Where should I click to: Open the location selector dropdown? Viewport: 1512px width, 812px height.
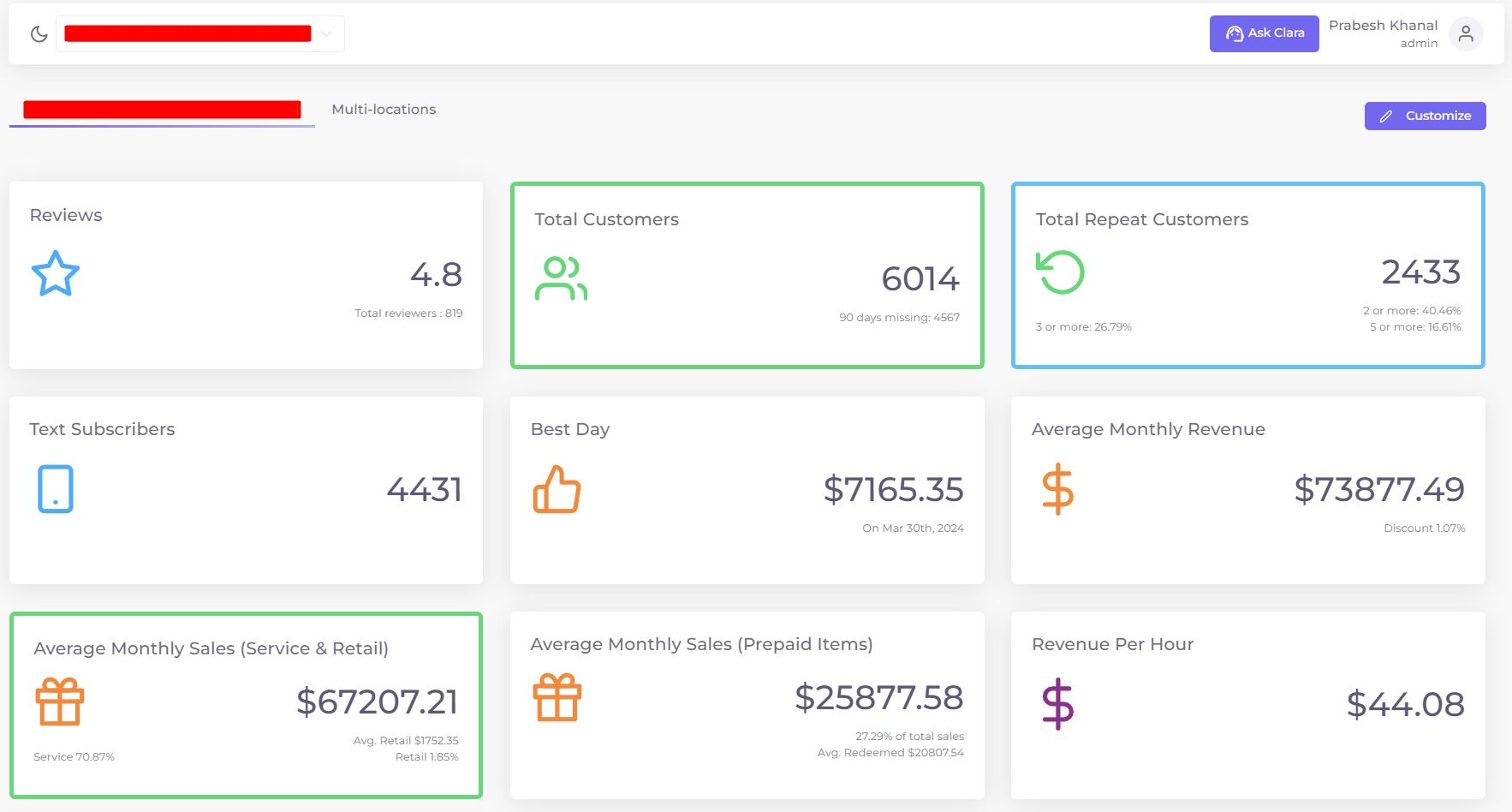point(199,33)
